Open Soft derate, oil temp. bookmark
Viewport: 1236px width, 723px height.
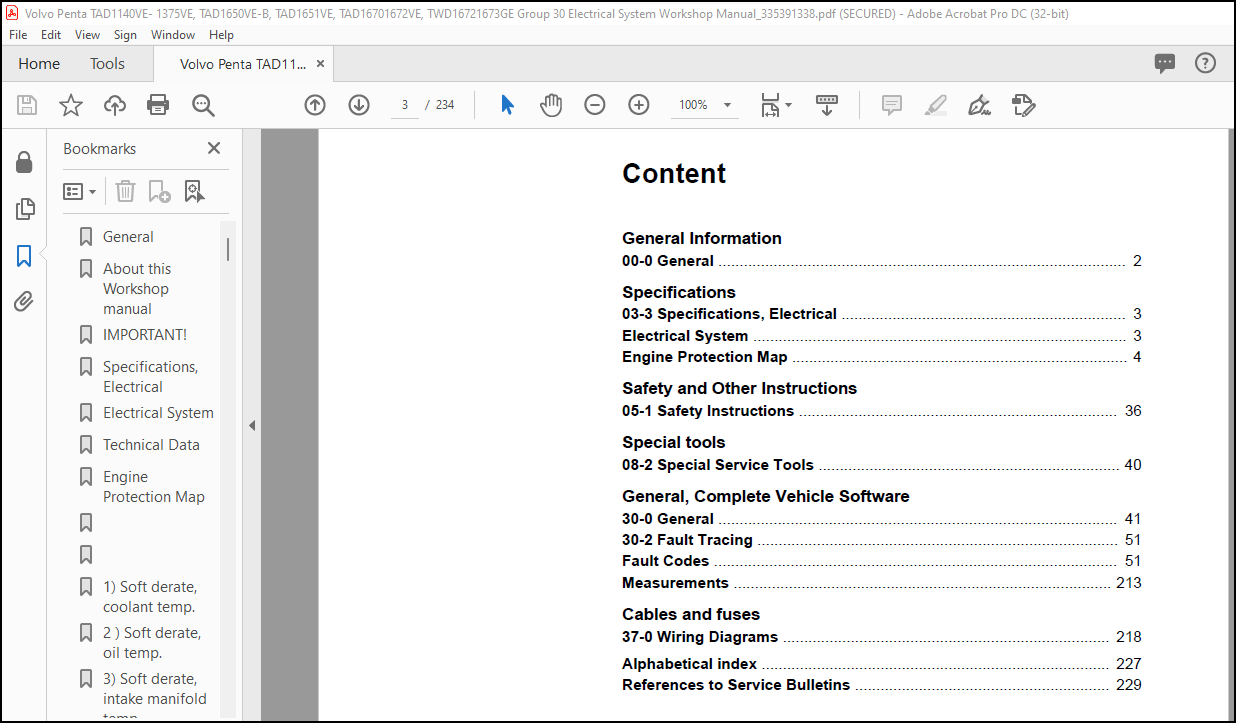152,643
